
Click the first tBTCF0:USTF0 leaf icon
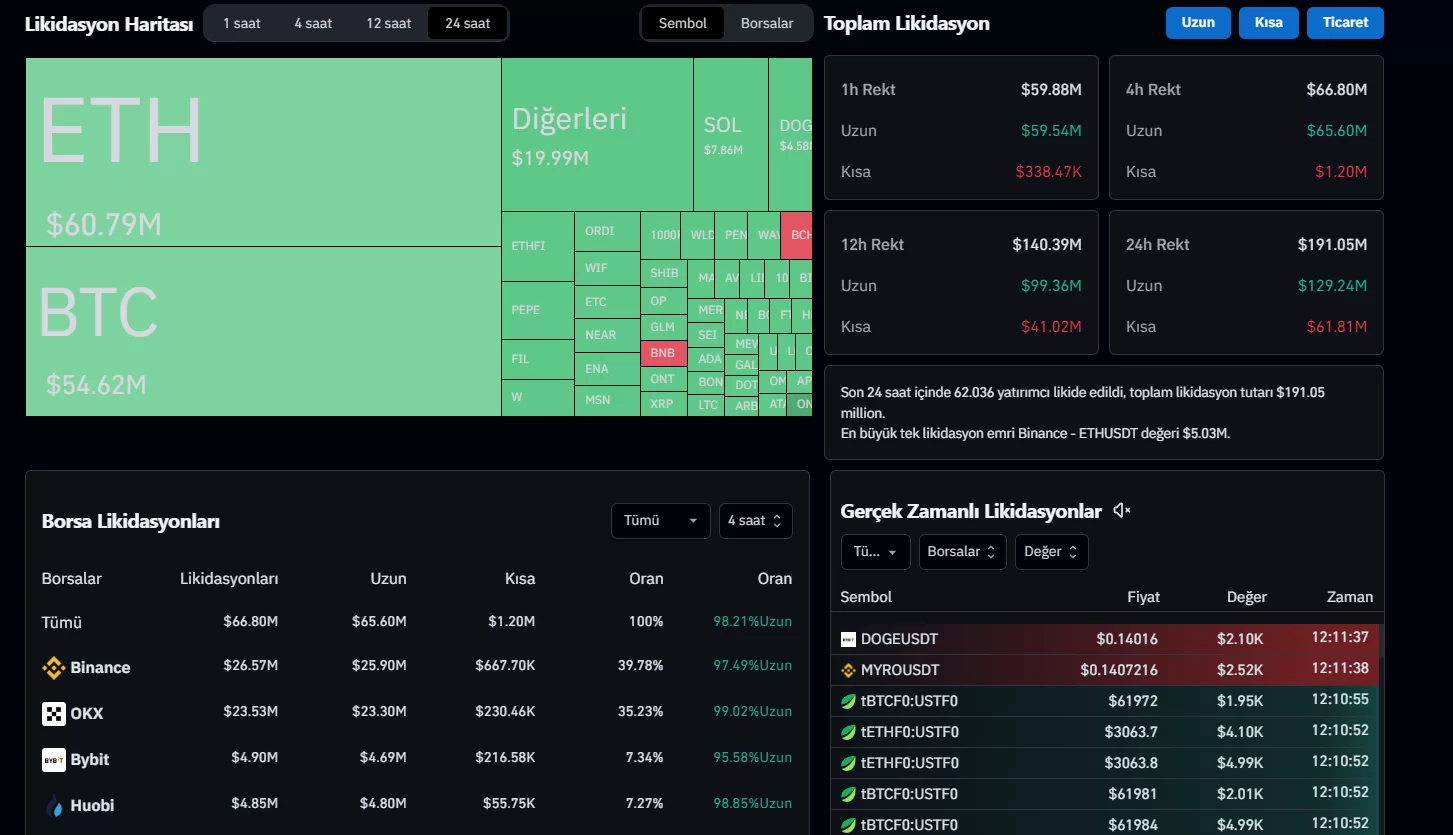pyautogui.click(x=849, y=701)
